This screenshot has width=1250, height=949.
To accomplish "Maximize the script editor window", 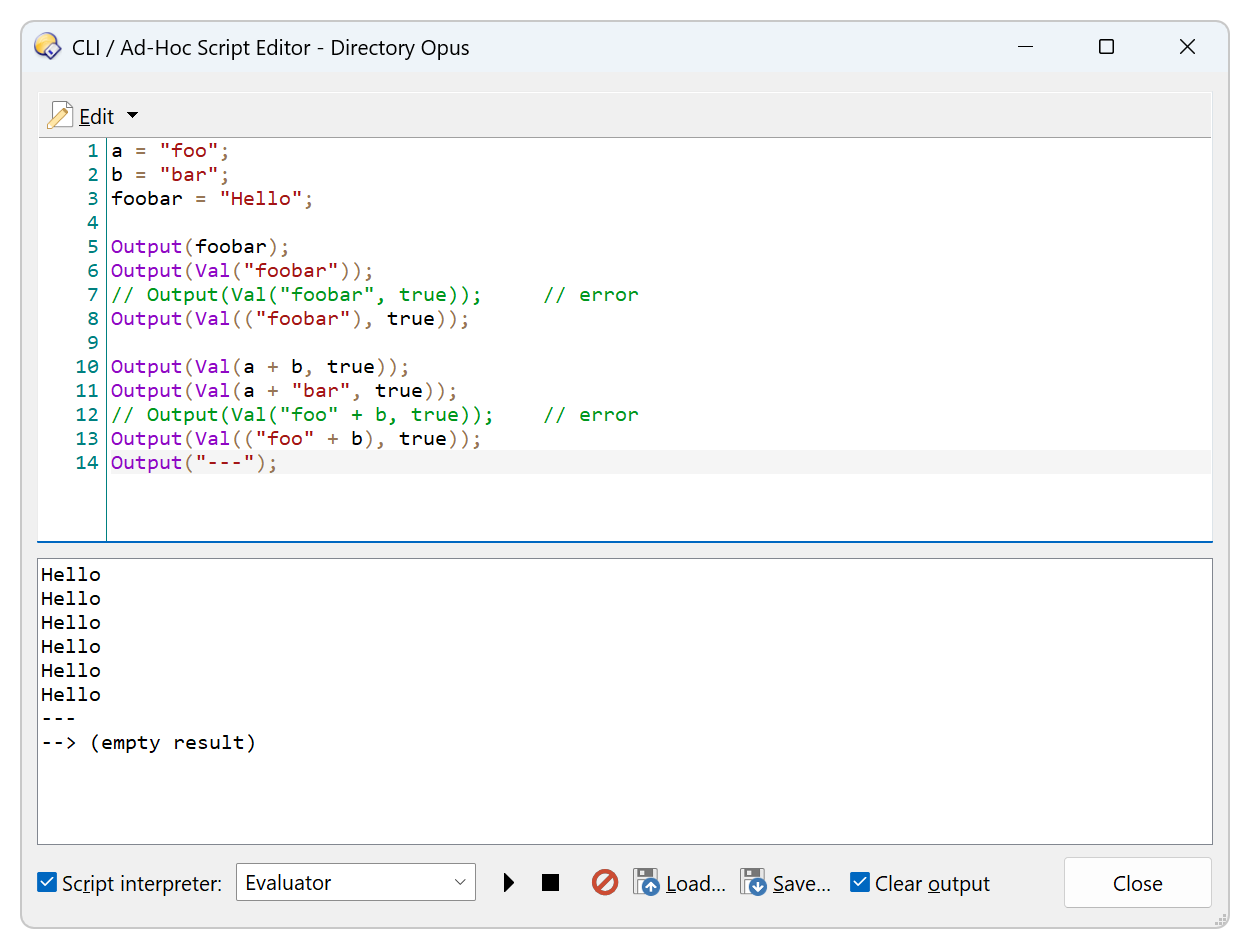I will point(1106,47).
